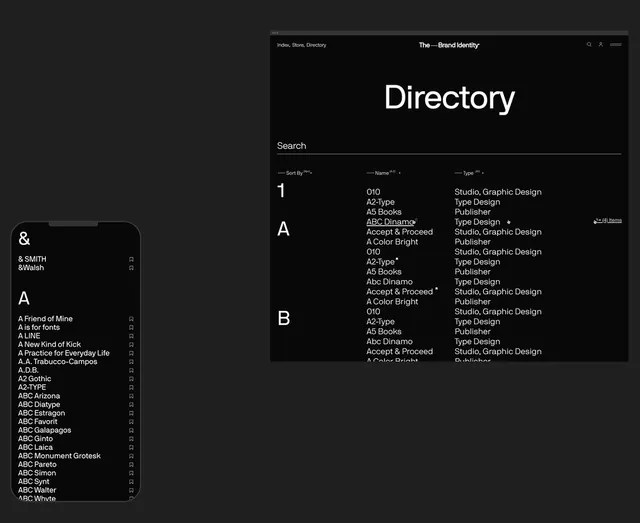Bookmark A.A. Trabucco-Campos entry
Viewport: 640px width, 523px height.
click(131, 362)
